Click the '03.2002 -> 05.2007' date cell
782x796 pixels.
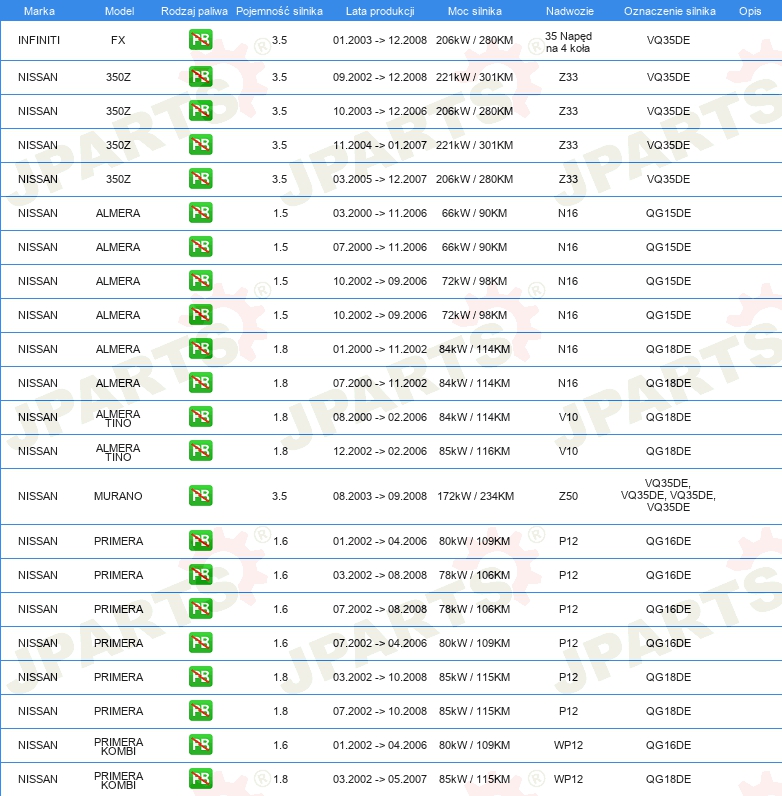click(380, 779)
